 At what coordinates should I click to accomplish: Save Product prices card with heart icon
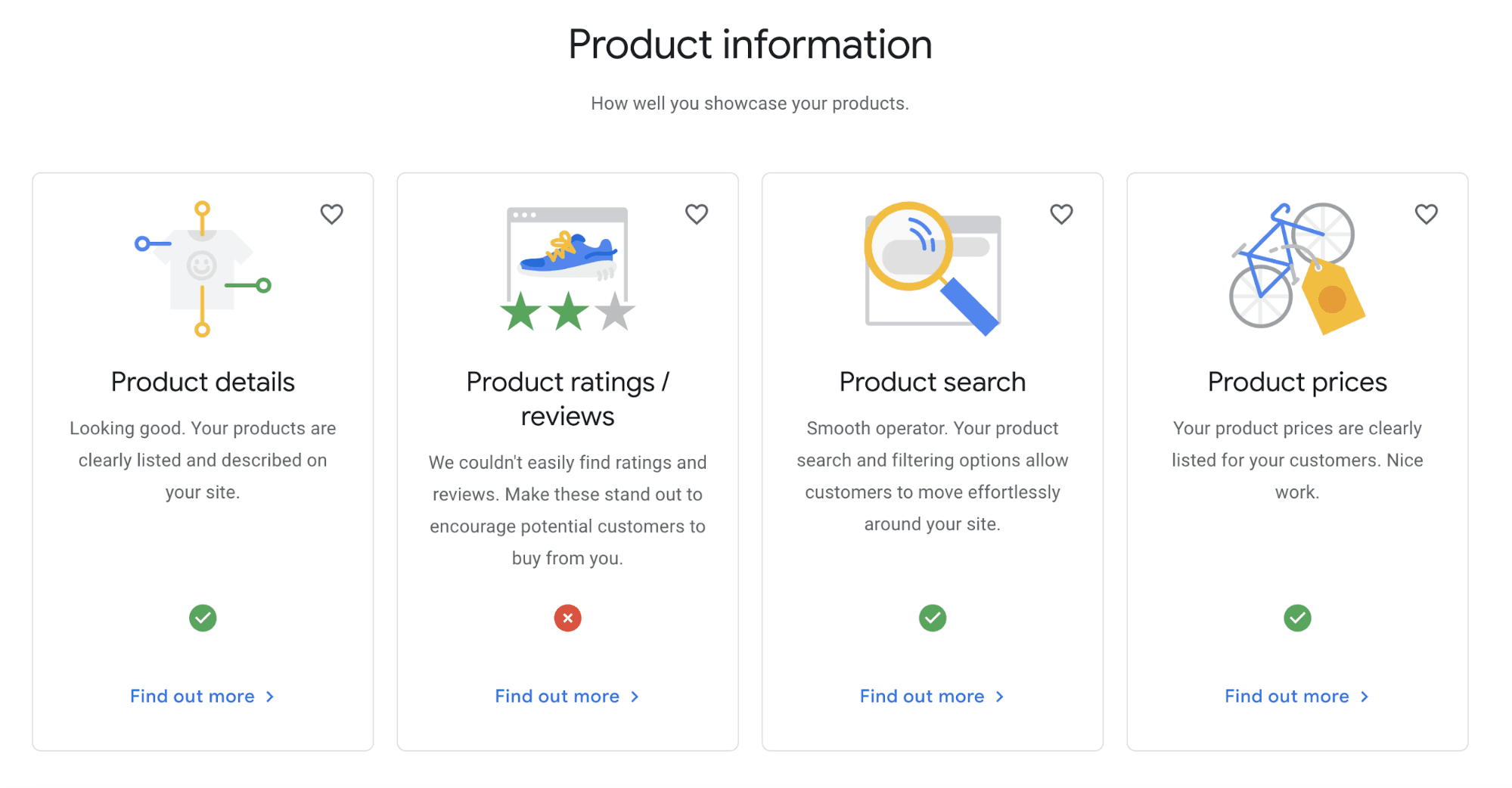(1426, 214)
